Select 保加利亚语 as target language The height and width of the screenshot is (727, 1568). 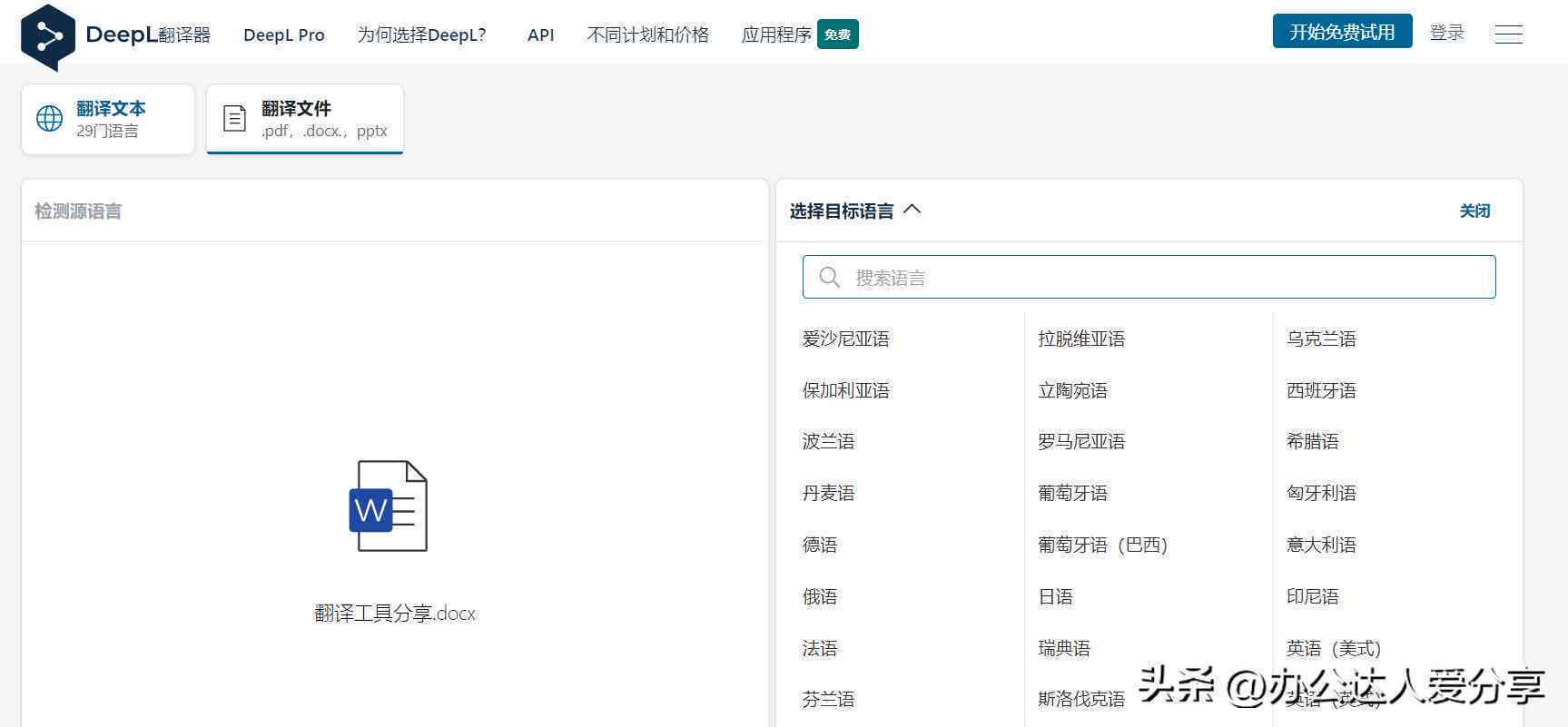tap(845, 390)
